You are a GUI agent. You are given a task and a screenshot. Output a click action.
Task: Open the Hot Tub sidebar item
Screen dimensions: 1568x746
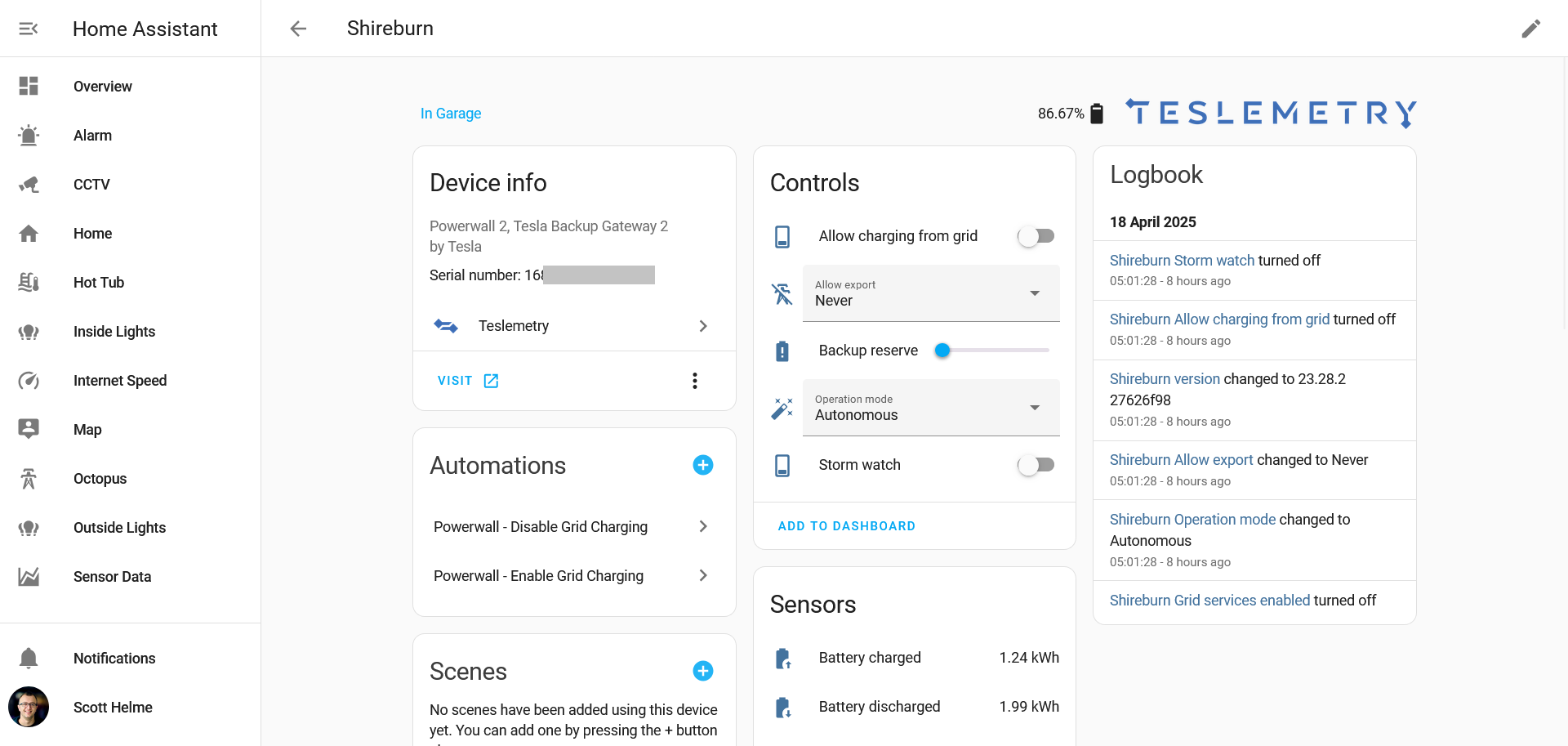(x=99, y=283)
